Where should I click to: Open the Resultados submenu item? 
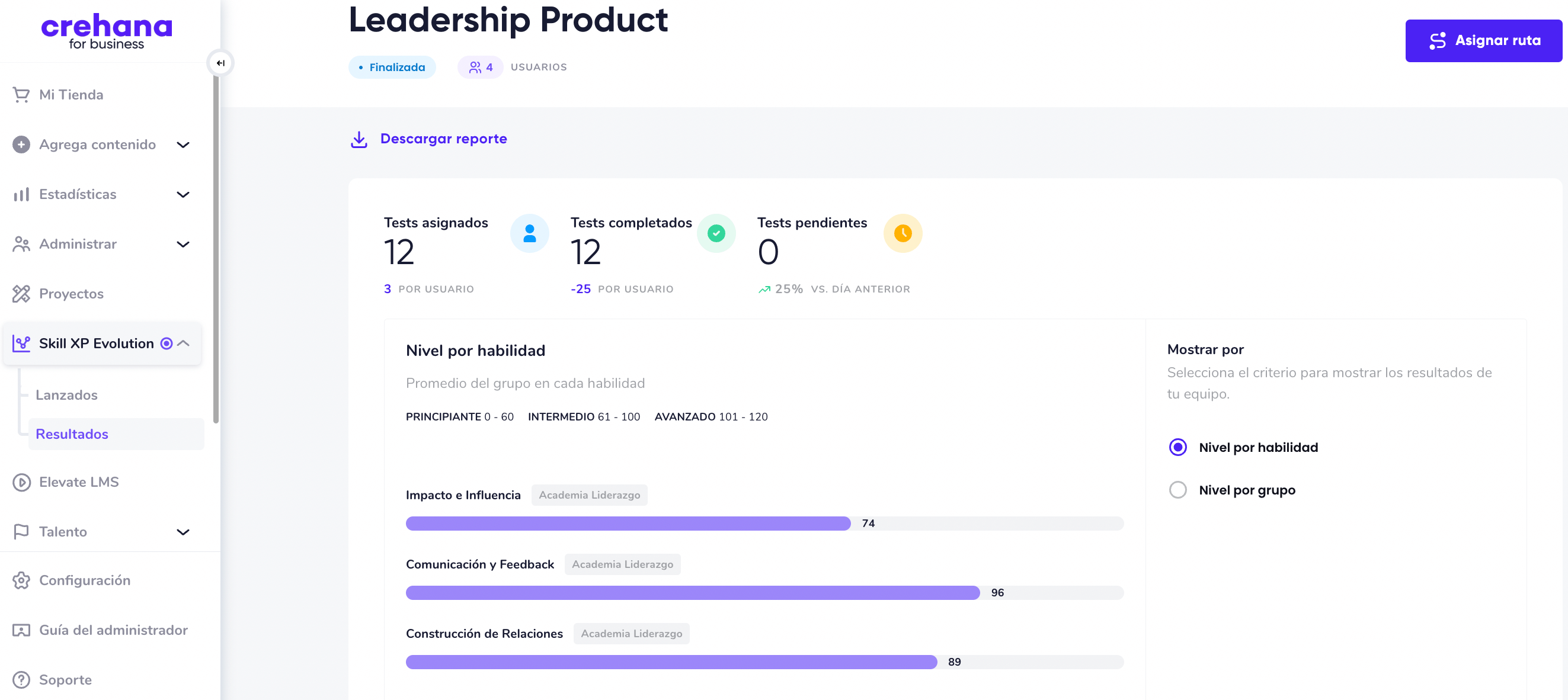pyautogui.click(x=72, y=434)
